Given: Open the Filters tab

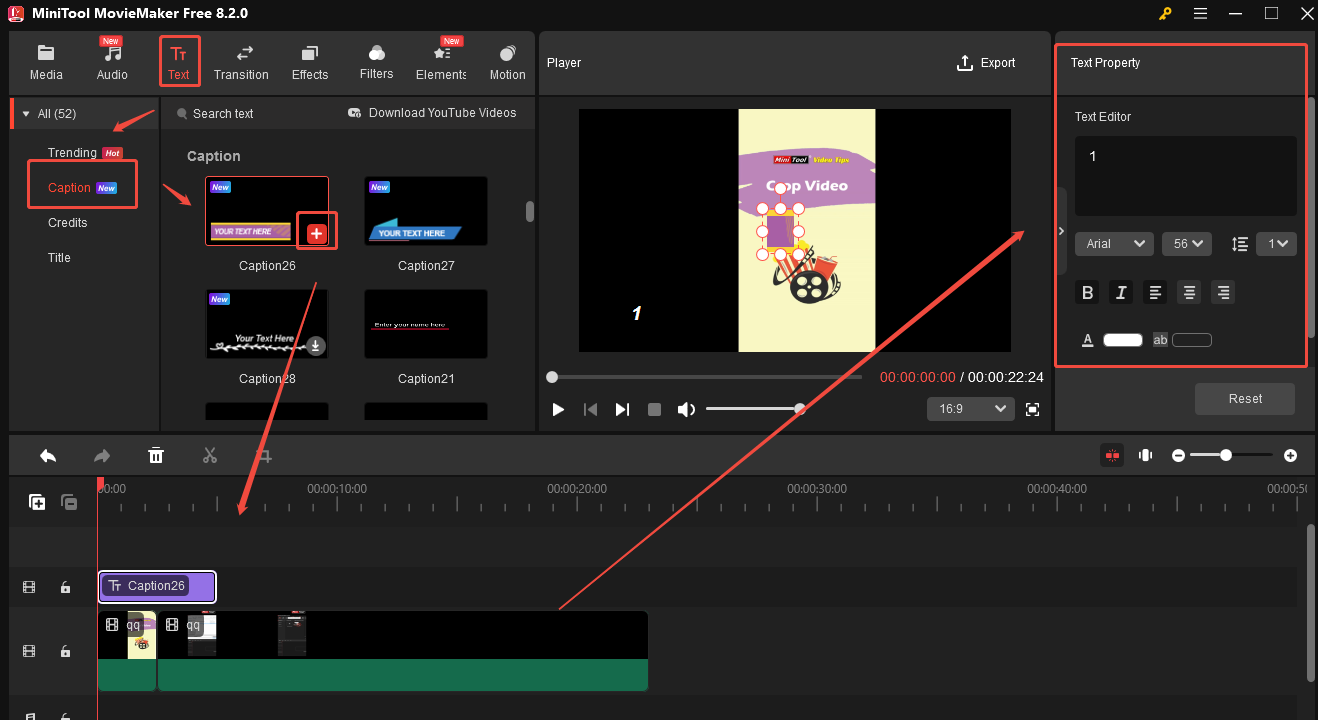Looking at the screenshot, I should [x=376, y=62].
